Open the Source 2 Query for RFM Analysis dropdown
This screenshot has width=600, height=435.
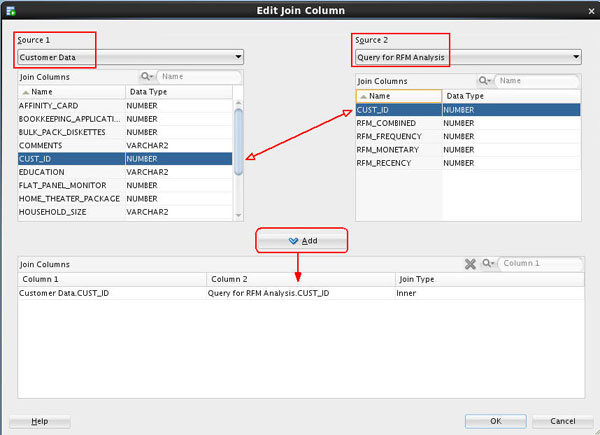coord(468,57)
